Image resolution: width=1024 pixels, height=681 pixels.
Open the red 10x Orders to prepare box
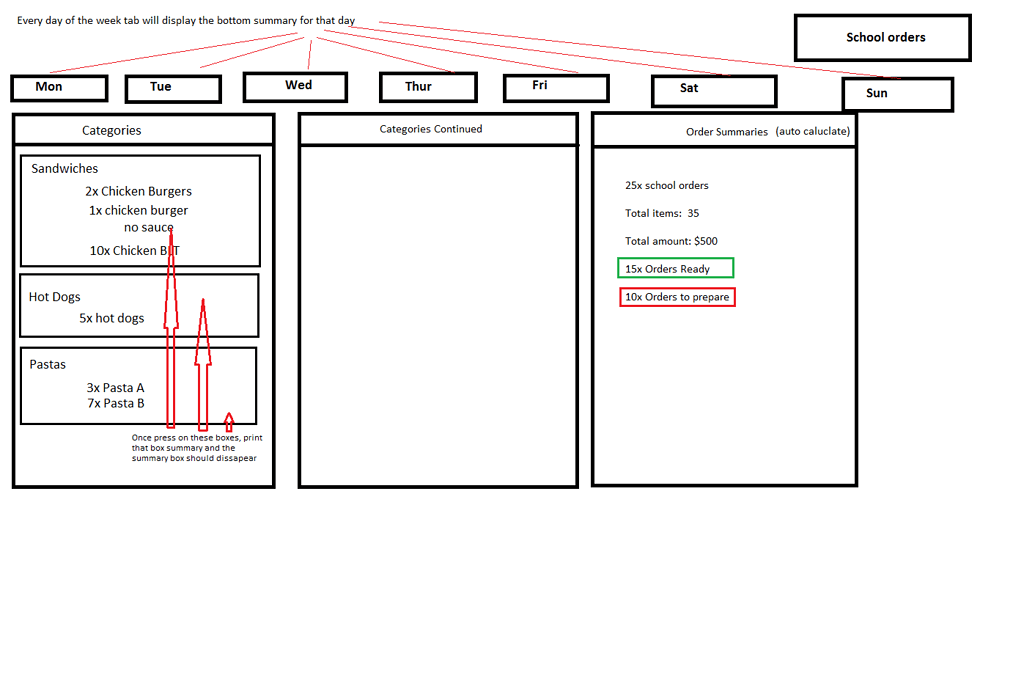(x=677, y=297)
